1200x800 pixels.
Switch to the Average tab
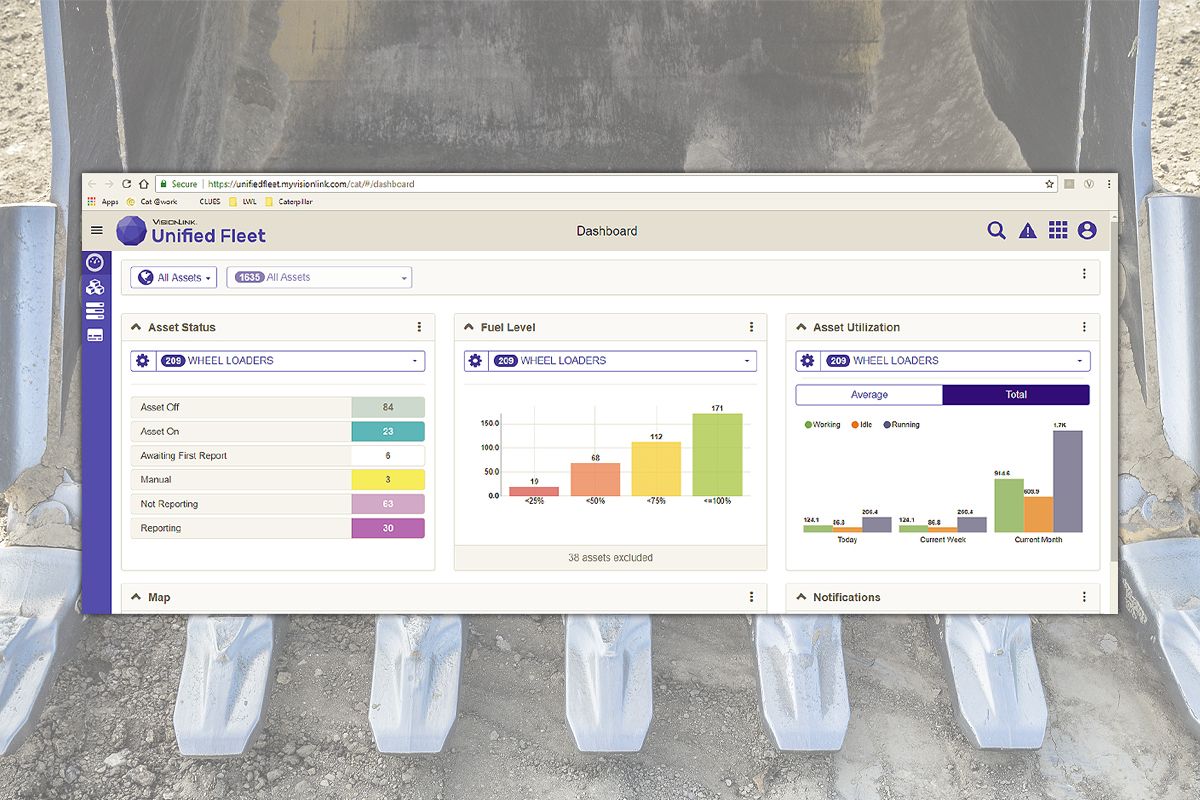click(869, 395)
